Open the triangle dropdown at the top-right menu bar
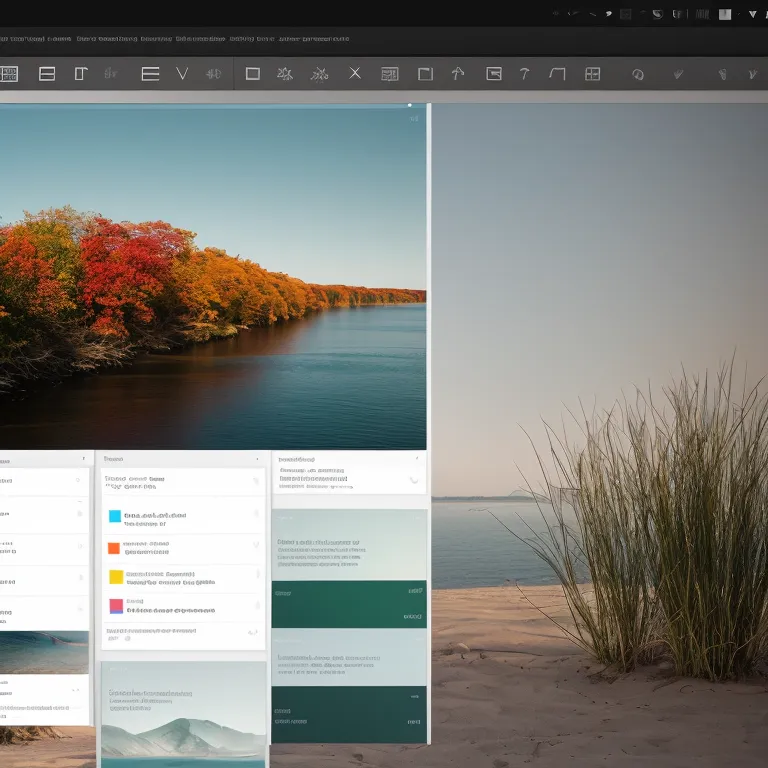Image resolution: width=768 pixels, height=768 pixels. pos(752,14)
